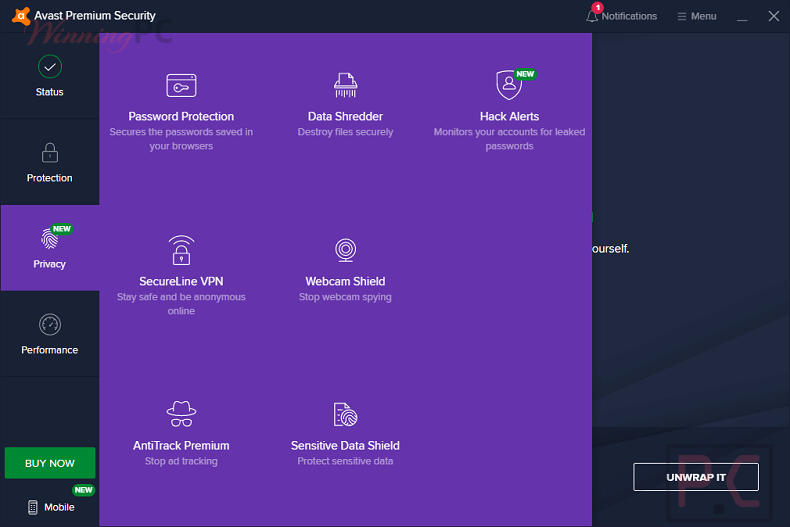Click the Status checkmark icon
Viewport: 790px width, 527px height.
50,67
